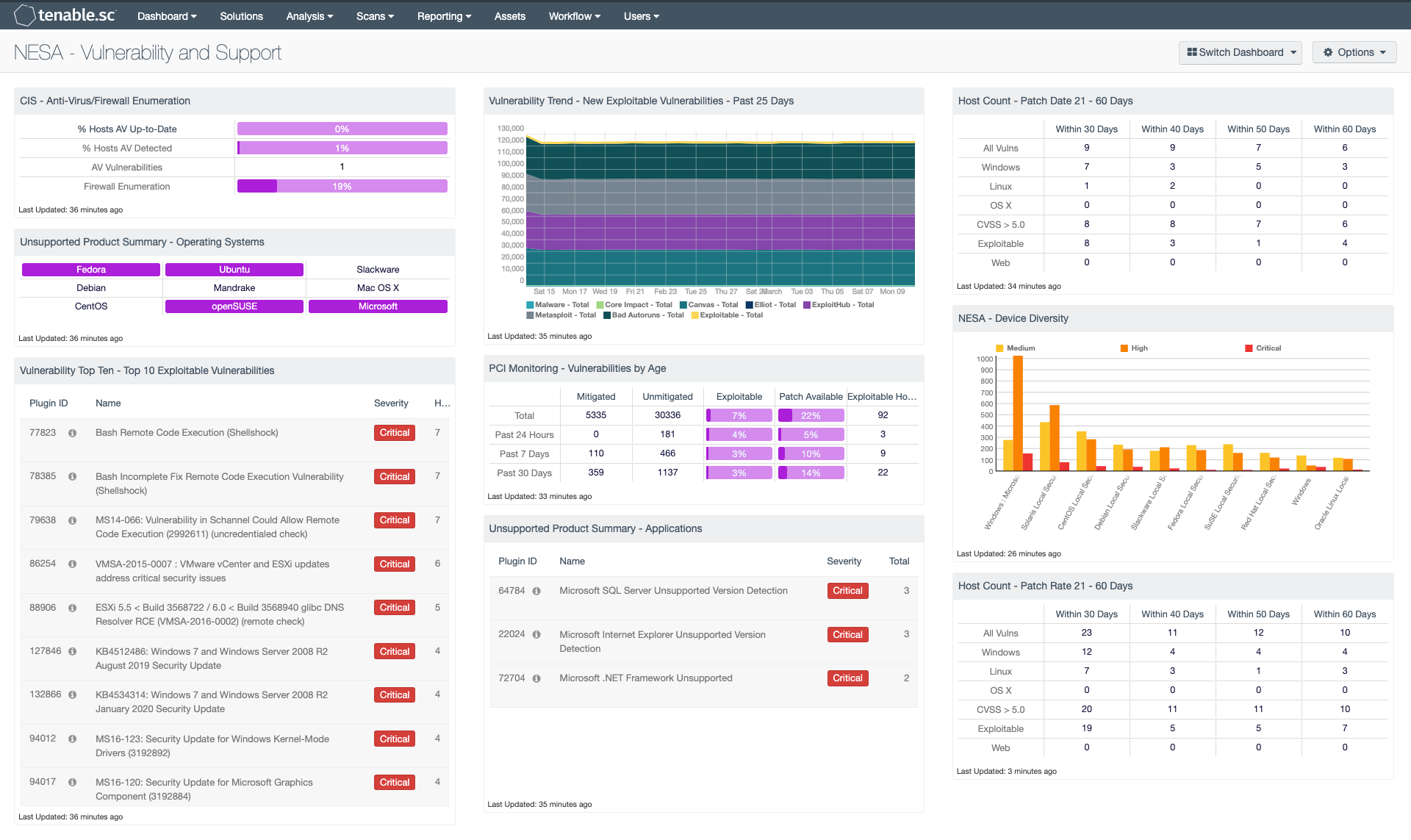1411x840 pixels.
Task: Expand the Reporting menu
Action: coord(444,16)
